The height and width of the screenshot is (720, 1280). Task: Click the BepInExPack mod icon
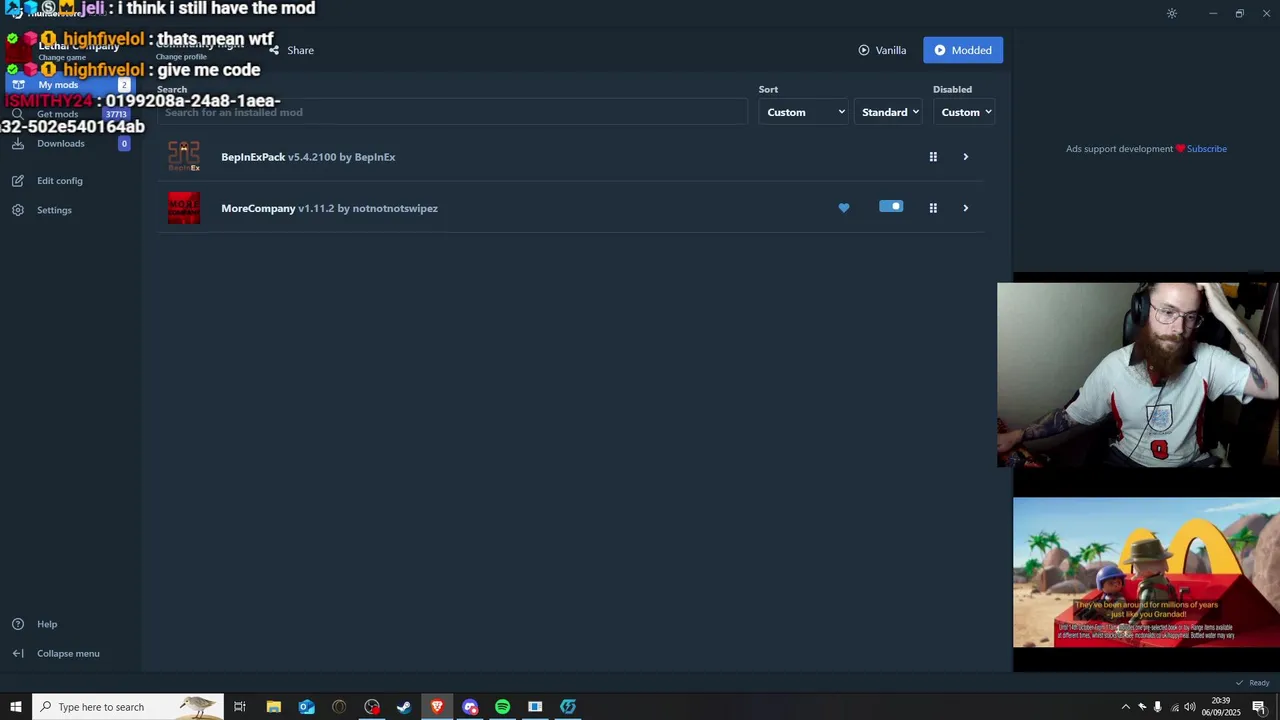184,156
